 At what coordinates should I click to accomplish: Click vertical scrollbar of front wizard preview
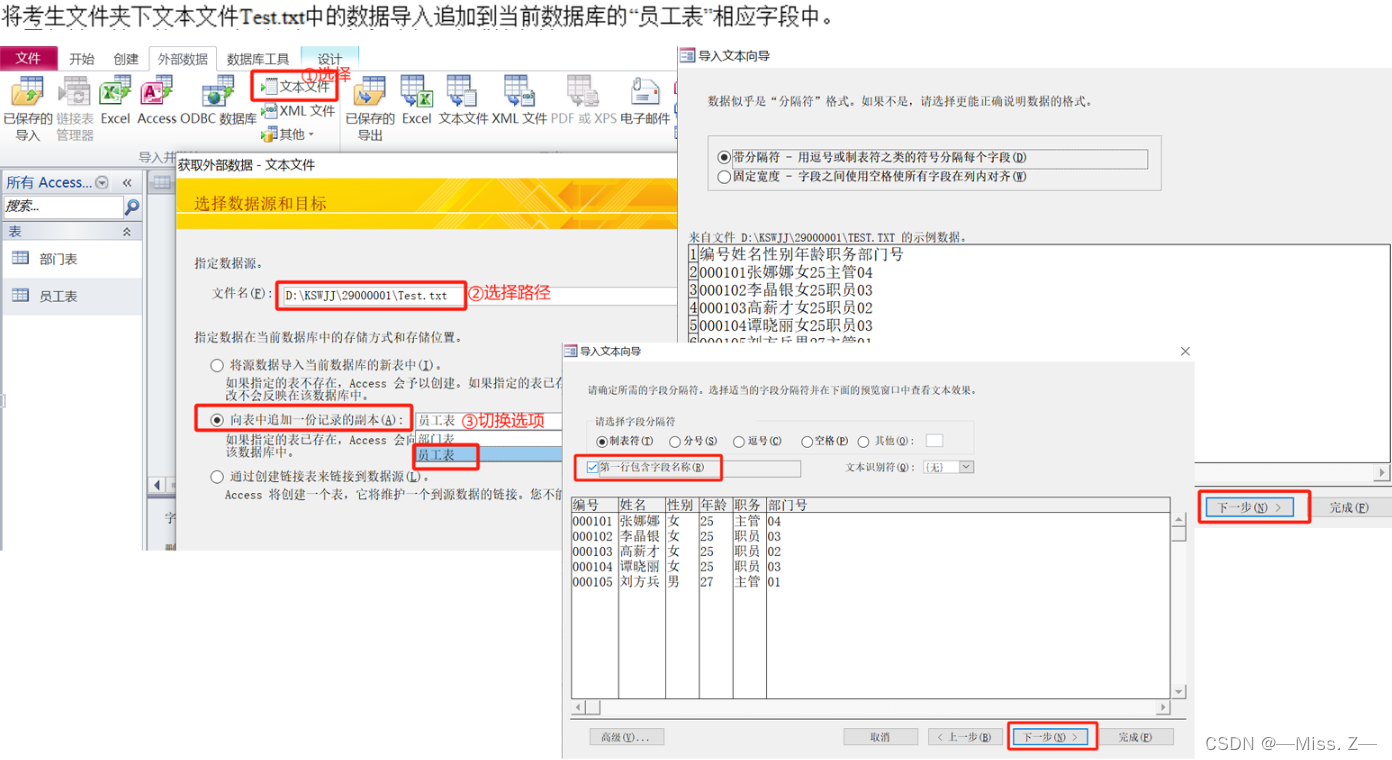[x=1179, y=605]
